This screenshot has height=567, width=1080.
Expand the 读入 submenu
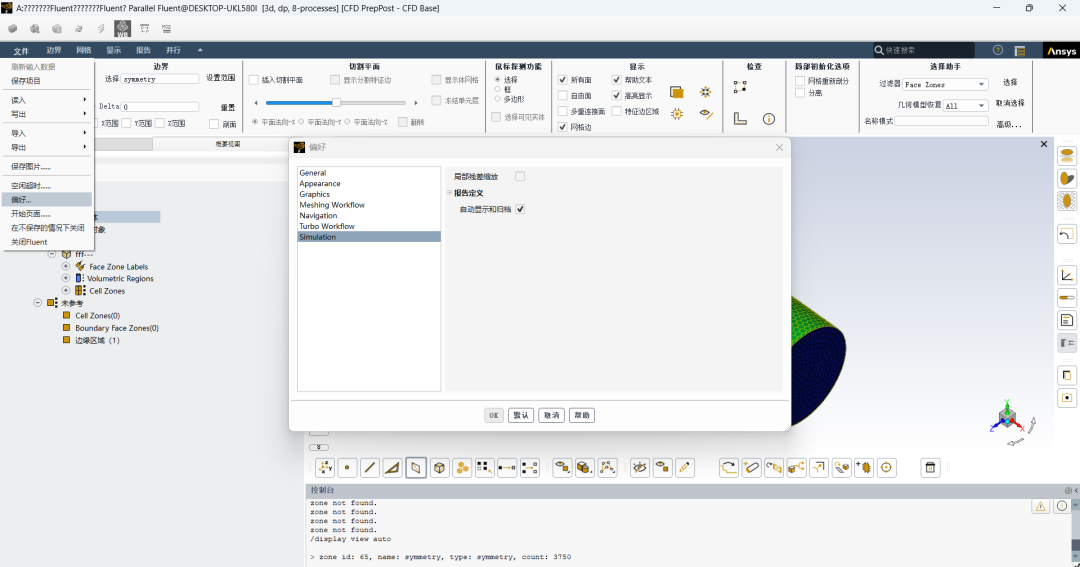click(x=47, y=100)
